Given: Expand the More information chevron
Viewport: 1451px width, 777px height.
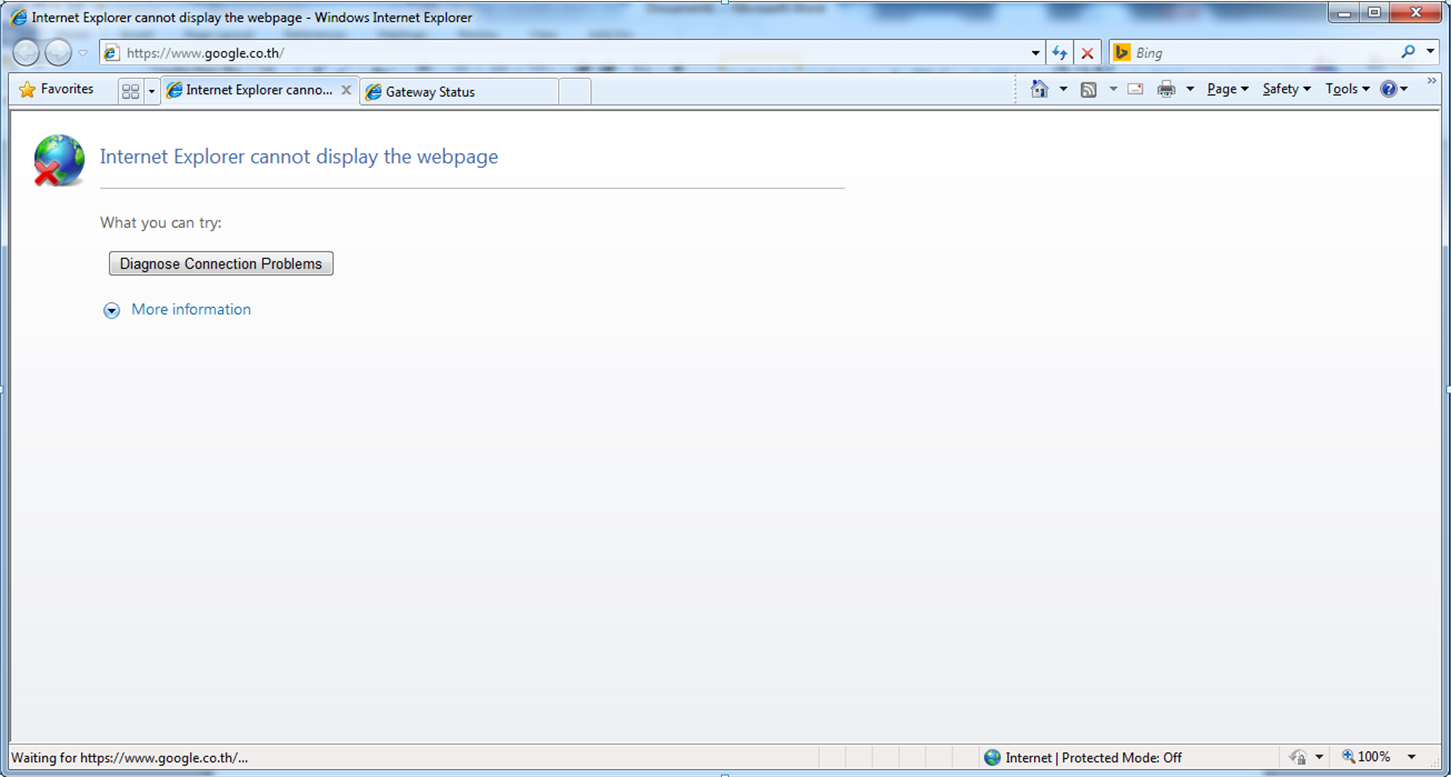Looking at the screenshot, I should 111,310.
